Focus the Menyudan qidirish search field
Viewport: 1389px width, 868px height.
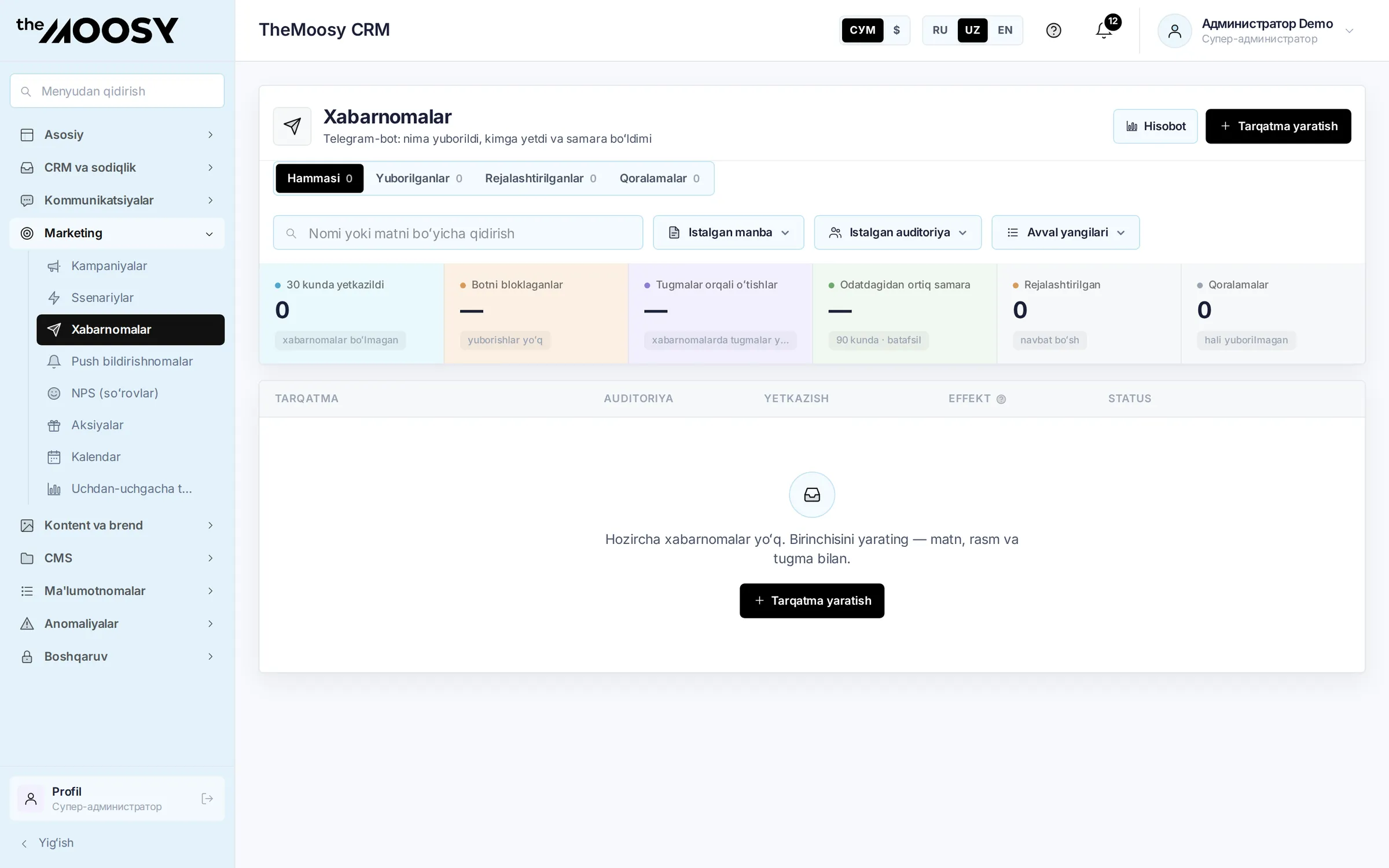pos(117,91)
